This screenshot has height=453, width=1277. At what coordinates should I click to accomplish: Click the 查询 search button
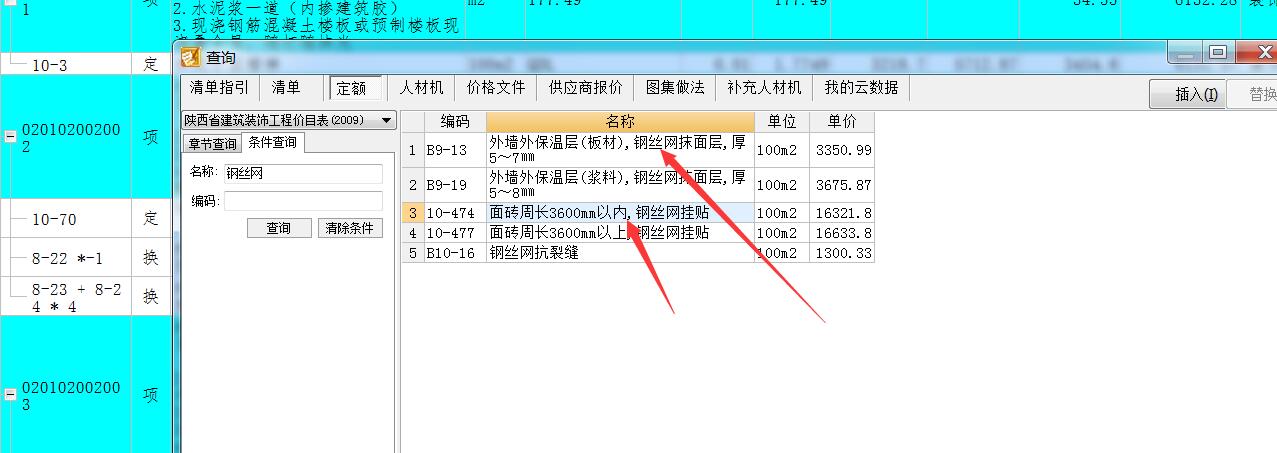(x=279, y=228)
